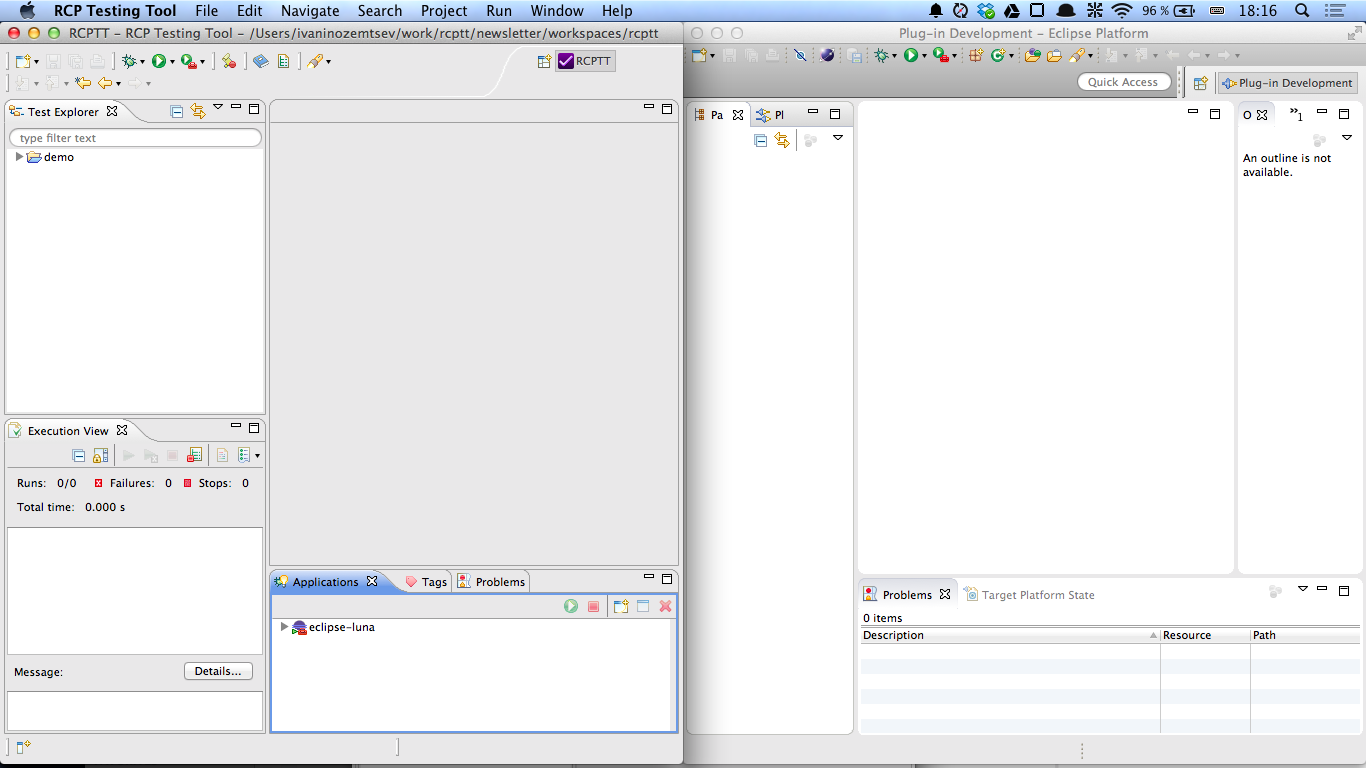Click the blue book icon in RCPTT toolbar
The height and width of the screenshot is (768, 1366).
point(261,61)
